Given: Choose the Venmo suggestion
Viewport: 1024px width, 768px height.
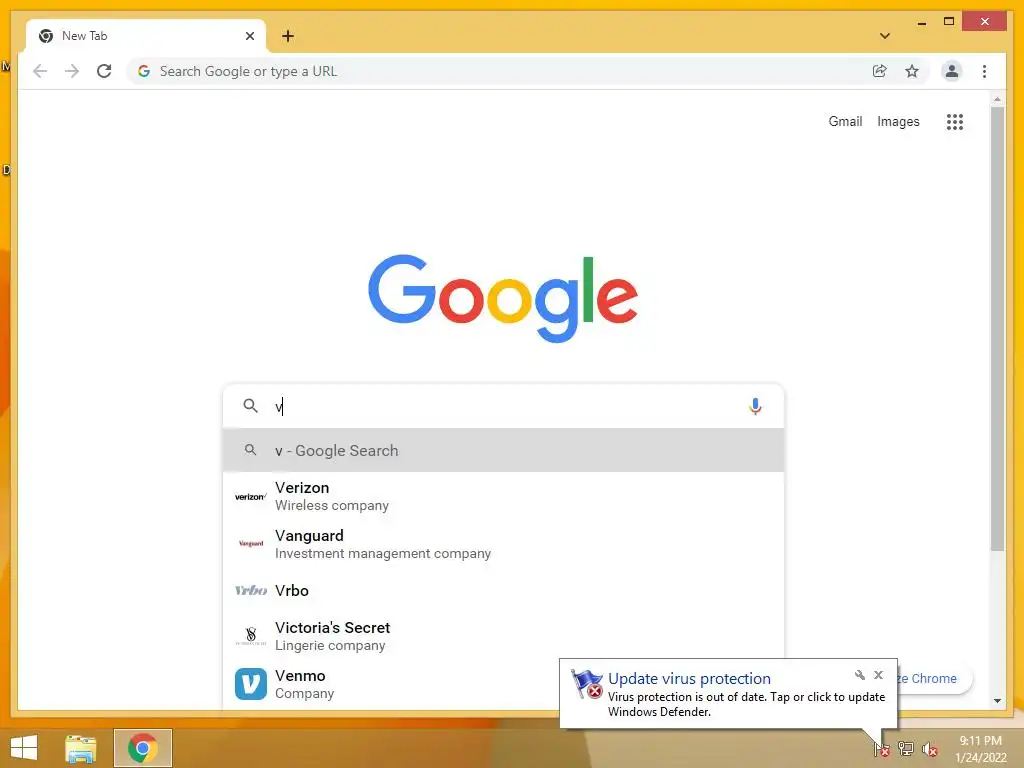Looking at the screenshot, I should coord(504,684).
